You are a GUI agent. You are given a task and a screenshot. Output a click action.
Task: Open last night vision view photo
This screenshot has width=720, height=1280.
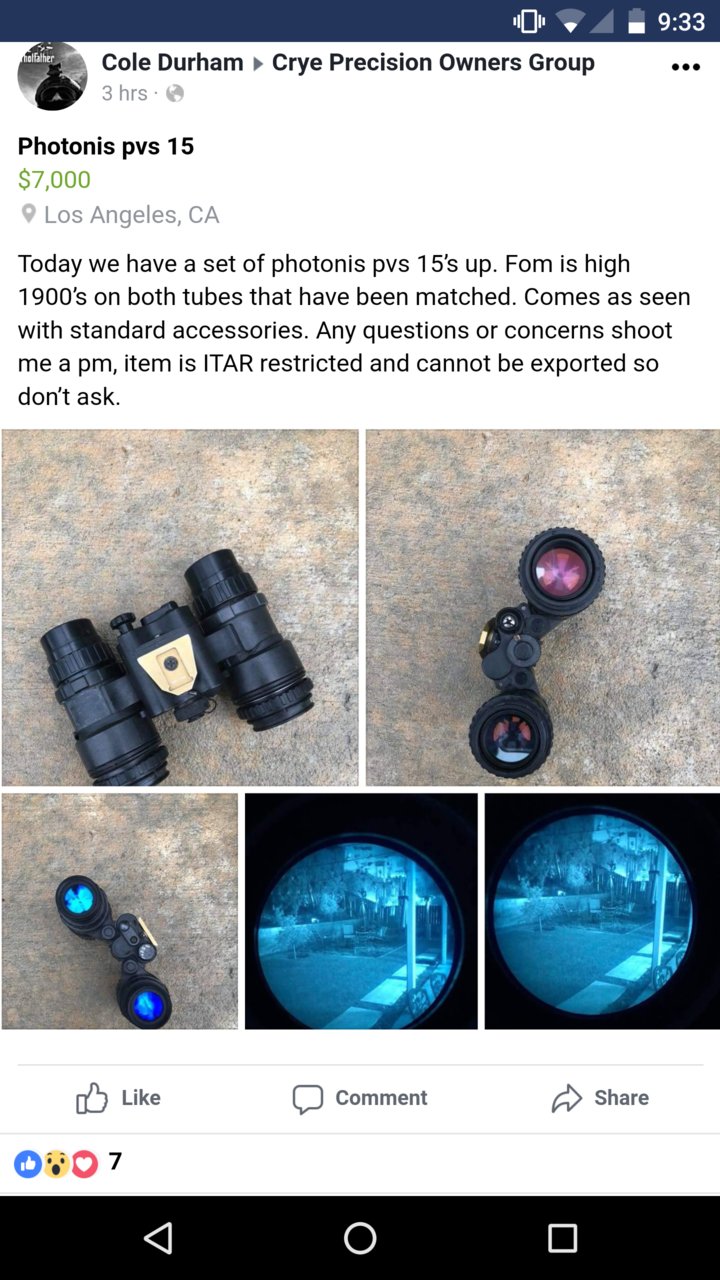602,911
